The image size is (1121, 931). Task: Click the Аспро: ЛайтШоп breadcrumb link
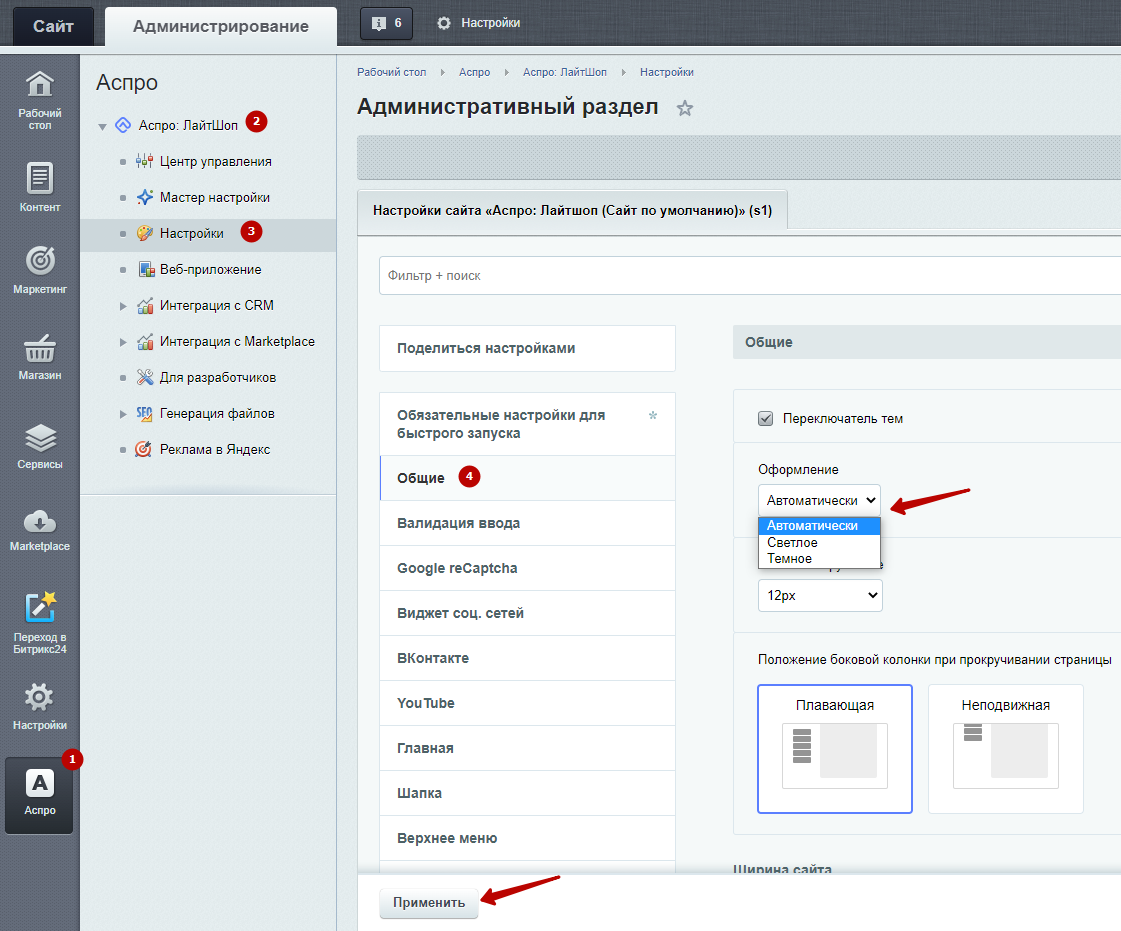point(565,72)
